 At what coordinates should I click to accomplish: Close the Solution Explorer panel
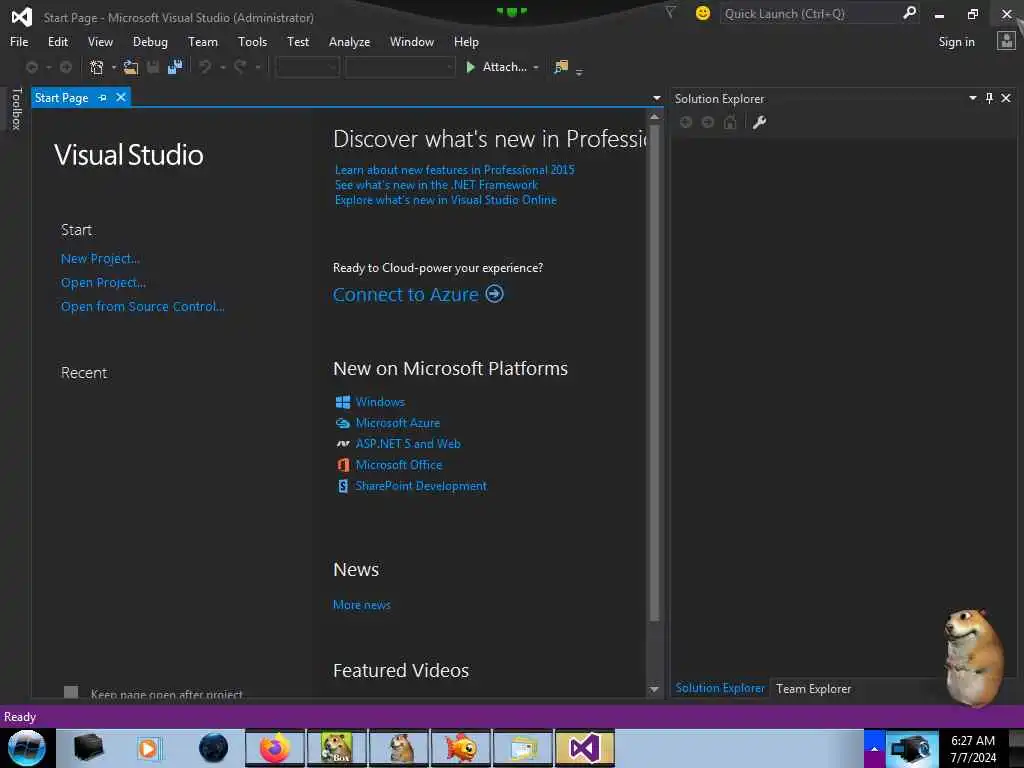point(1006,98)
